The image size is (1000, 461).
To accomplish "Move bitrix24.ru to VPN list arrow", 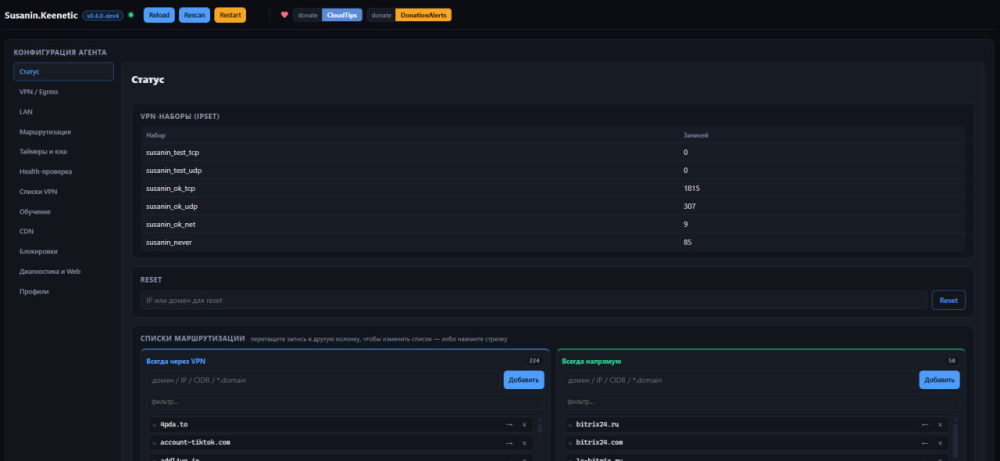I will [x=925, y=425].
